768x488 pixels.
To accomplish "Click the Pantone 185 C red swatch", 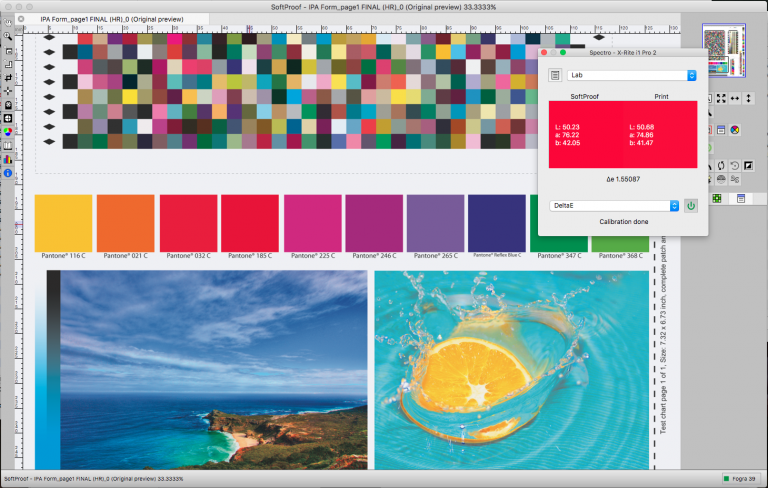I will click(250, 223).
